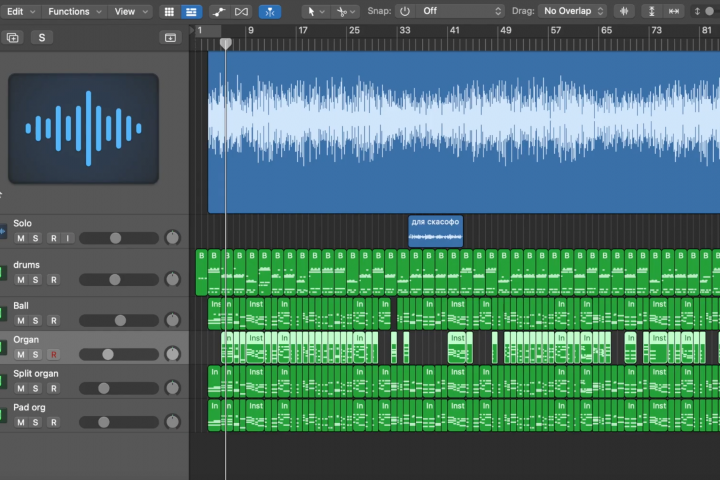Click the Solo track pan knob
The width and height of the screenshot is (720, 480).
pyautogui.click(x=172, y=237)
